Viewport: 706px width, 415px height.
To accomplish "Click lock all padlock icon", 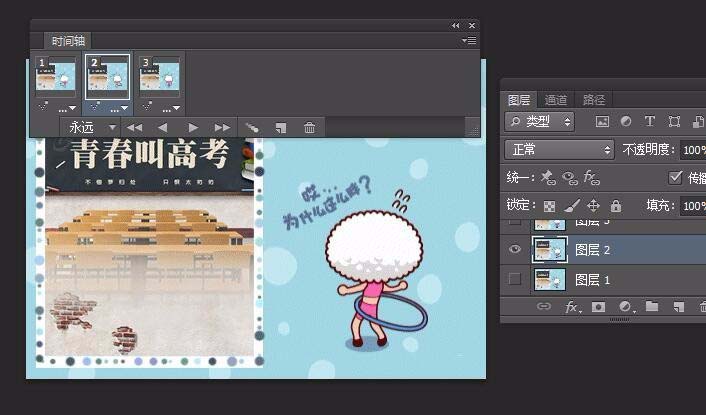I will tap(615, 206).
